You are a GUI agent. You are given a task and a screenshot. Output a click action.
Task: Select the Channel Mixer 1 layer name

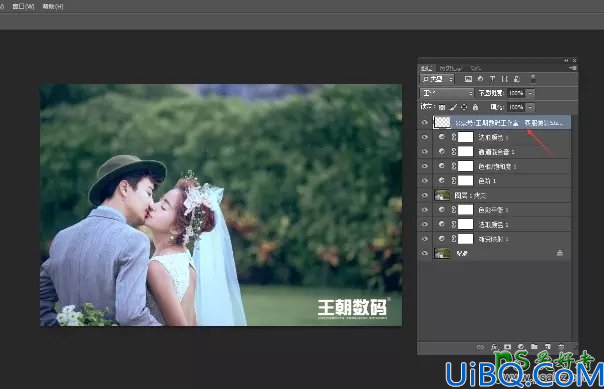[x=496, y=152]
